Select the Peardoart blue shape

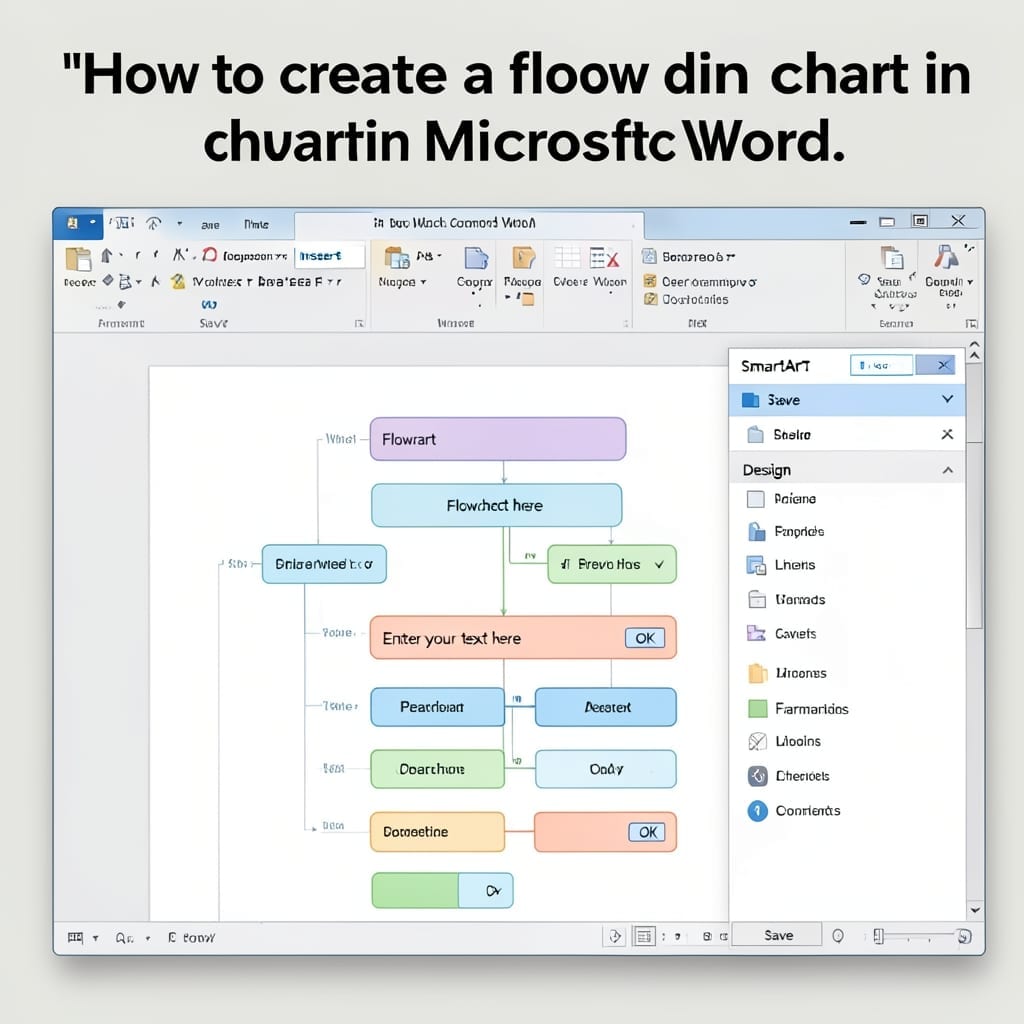click(x=438, y=707)
